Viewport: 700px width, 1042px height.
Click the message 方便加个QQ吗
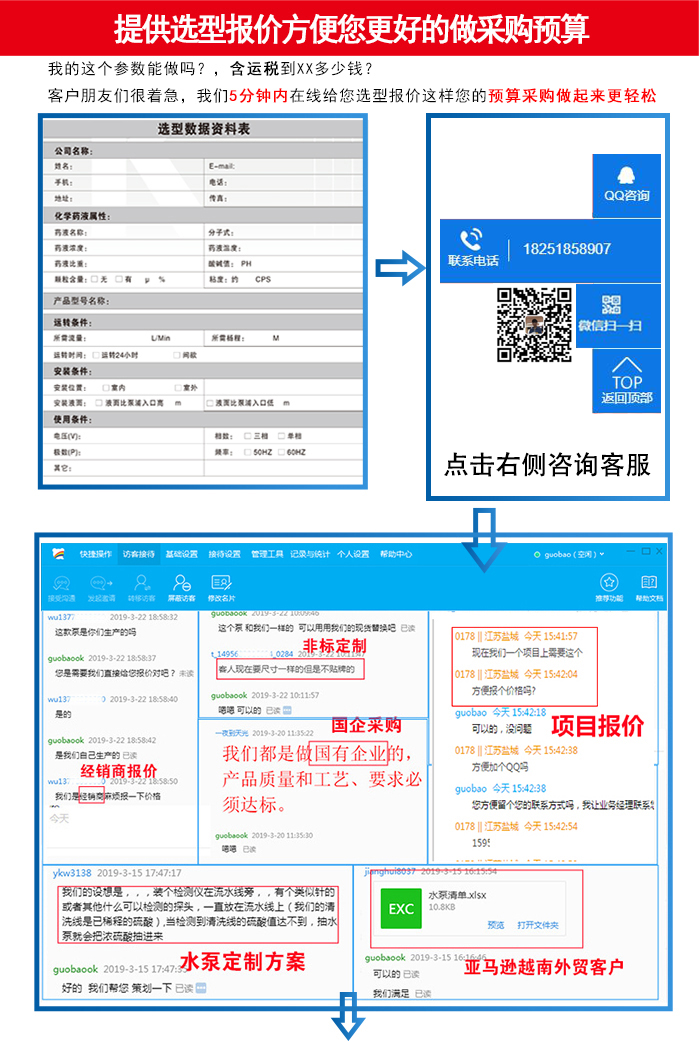click(500, 766)
